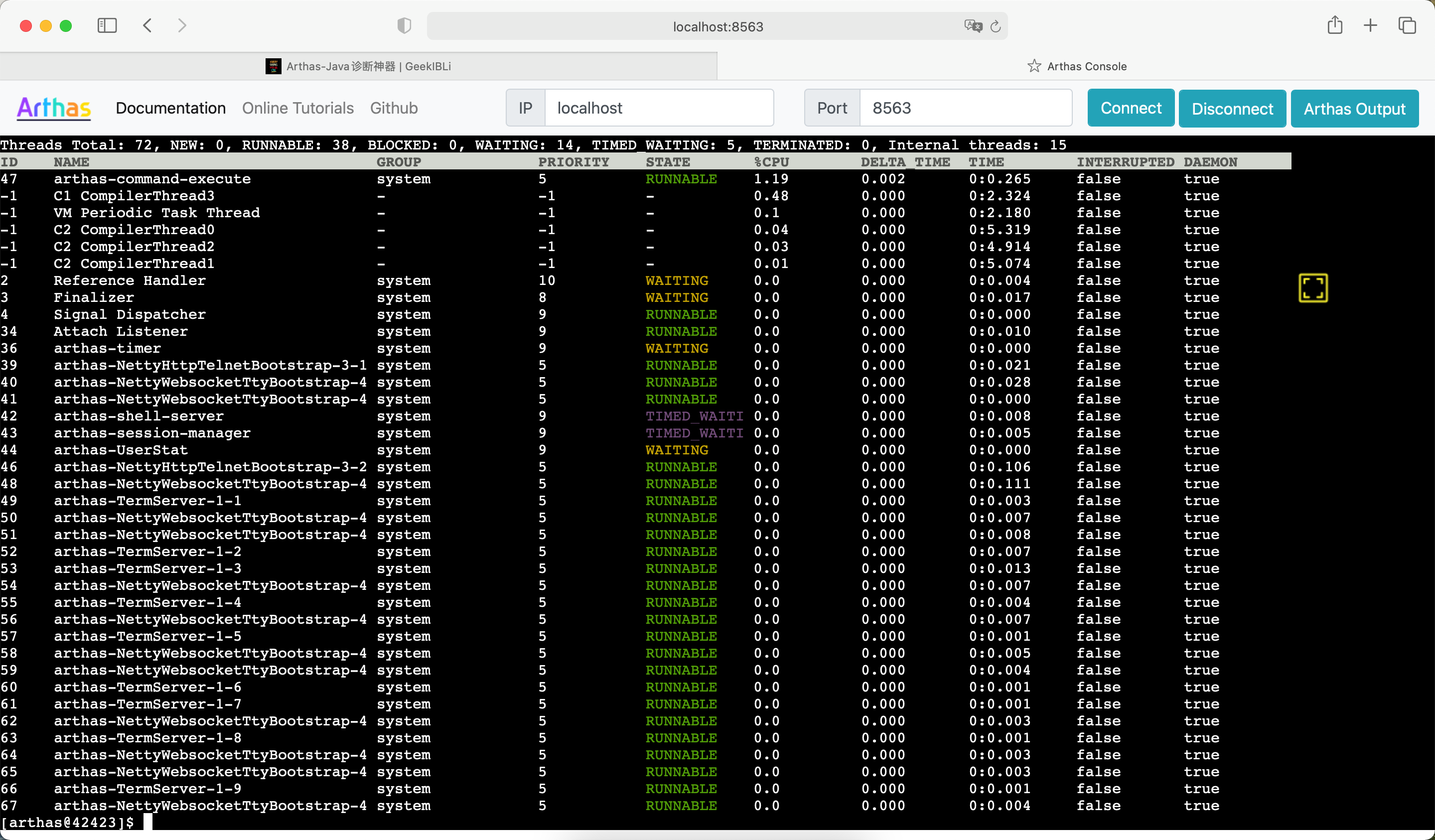Click the Safari sidebar toggle icon
Screen dimensions: 1435x840
pyautogui.click(x=107, y=25)
